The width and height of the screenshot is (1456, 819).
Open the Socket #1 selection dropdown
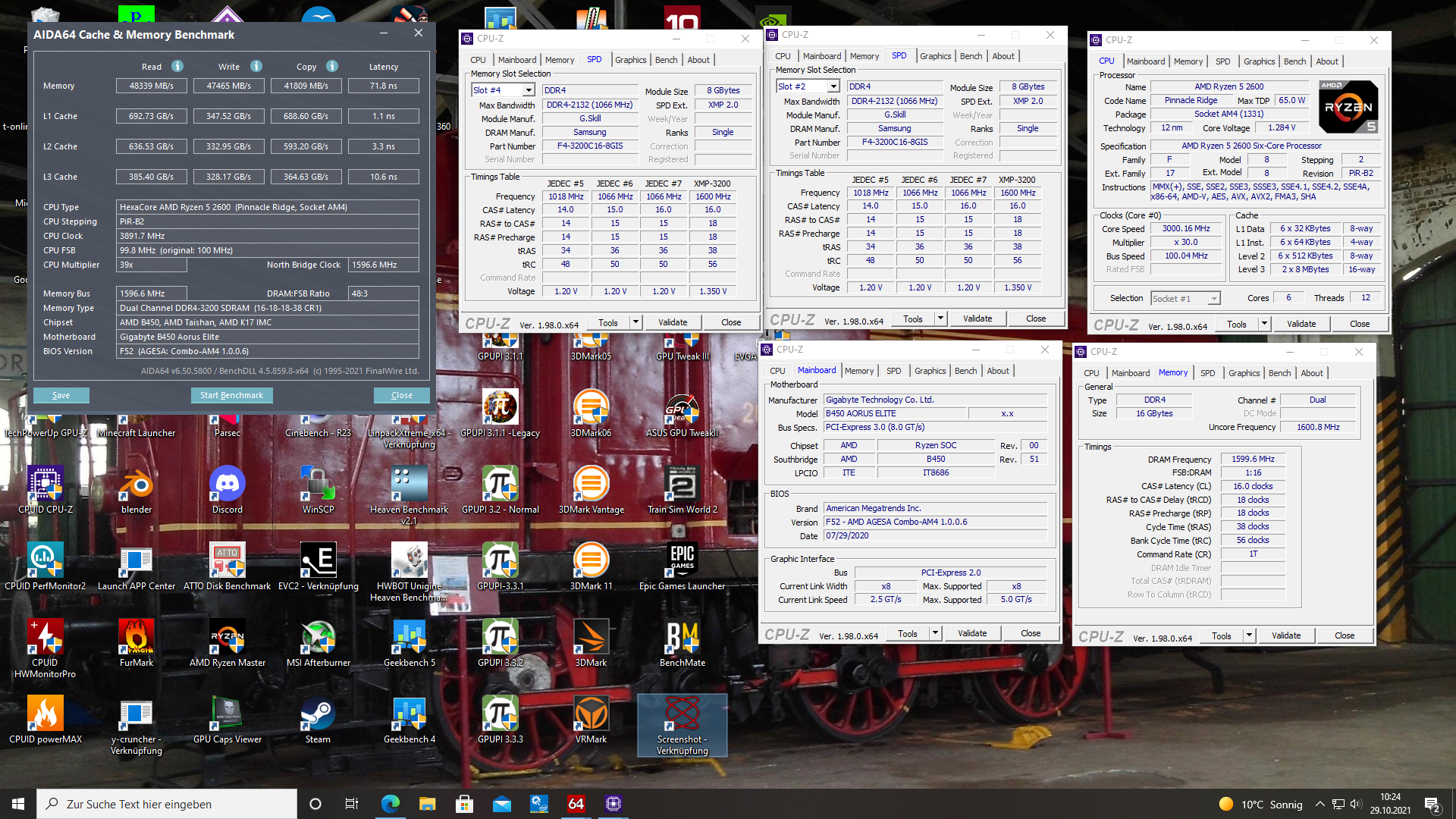(x=1214, y=298)
